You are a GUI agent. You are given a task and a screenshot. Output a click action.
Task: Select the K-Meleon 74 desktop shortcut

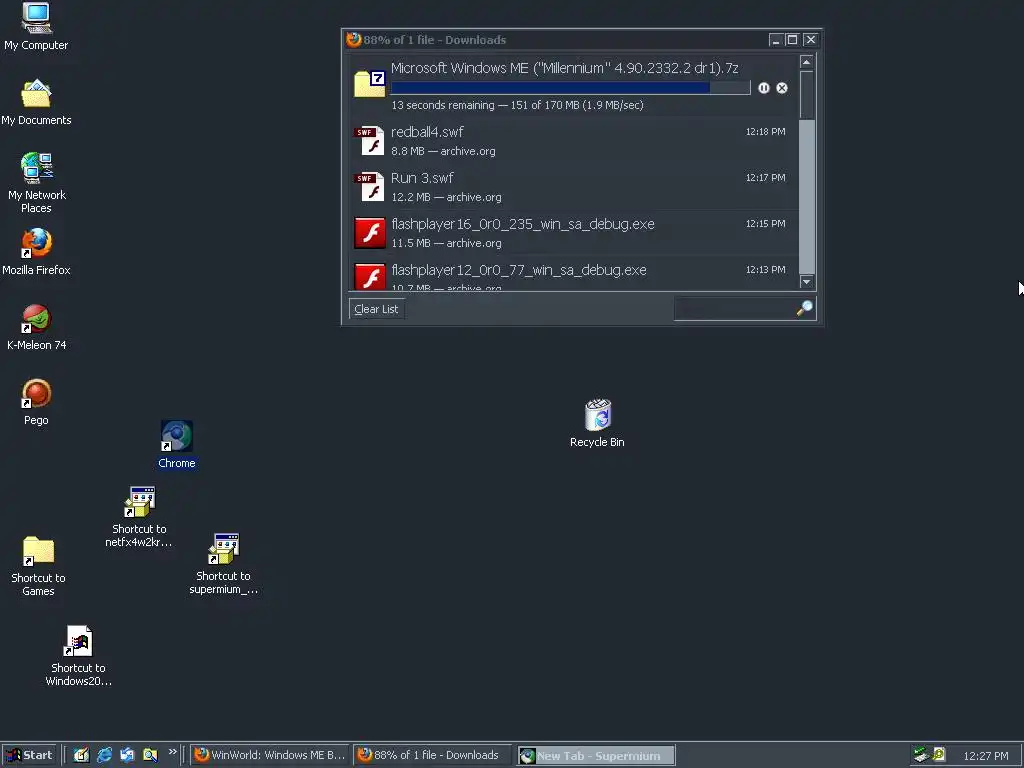click(x=36, y=327)
